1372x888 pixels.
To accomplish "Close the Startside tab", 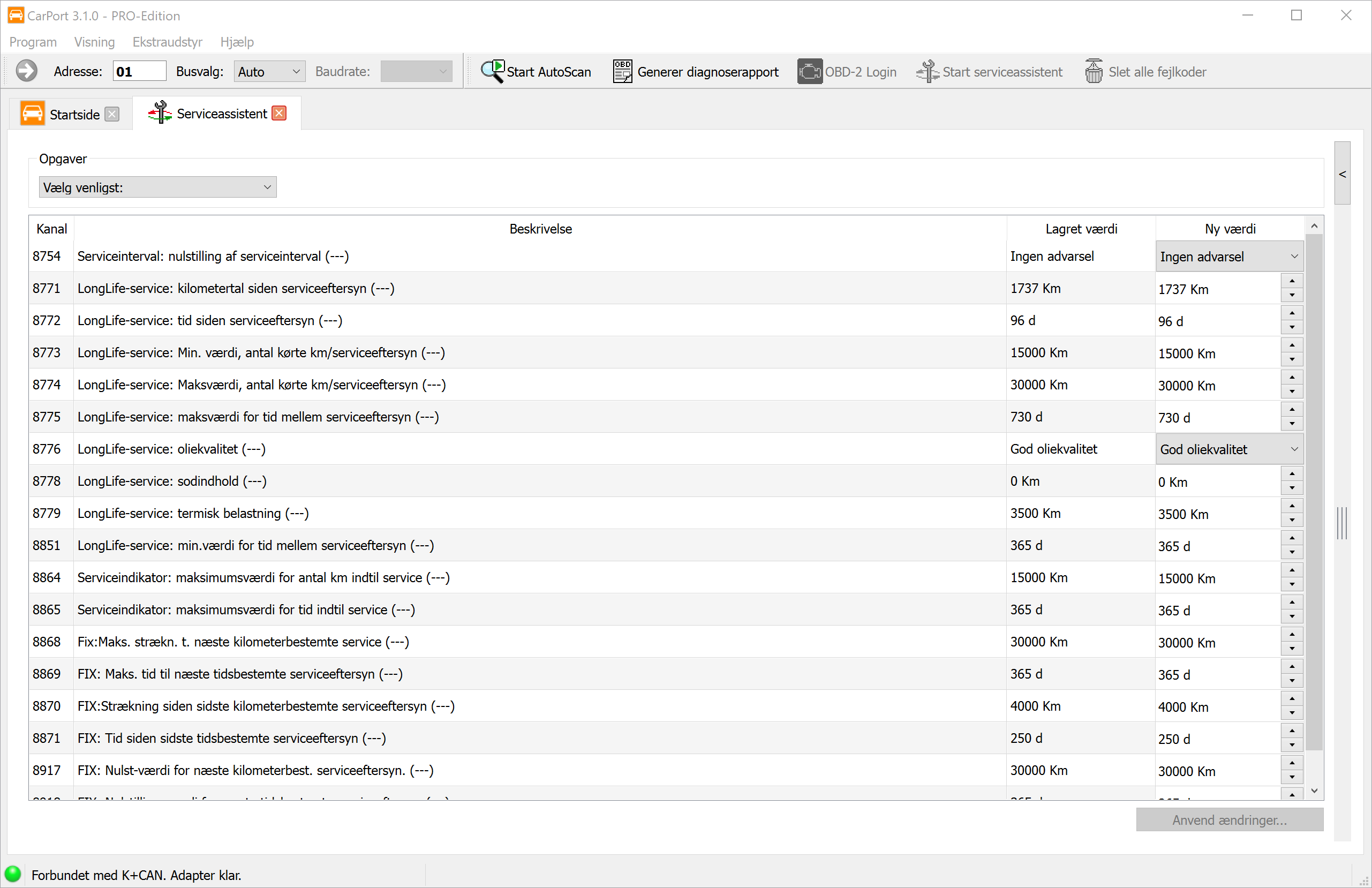I will 112,114.
